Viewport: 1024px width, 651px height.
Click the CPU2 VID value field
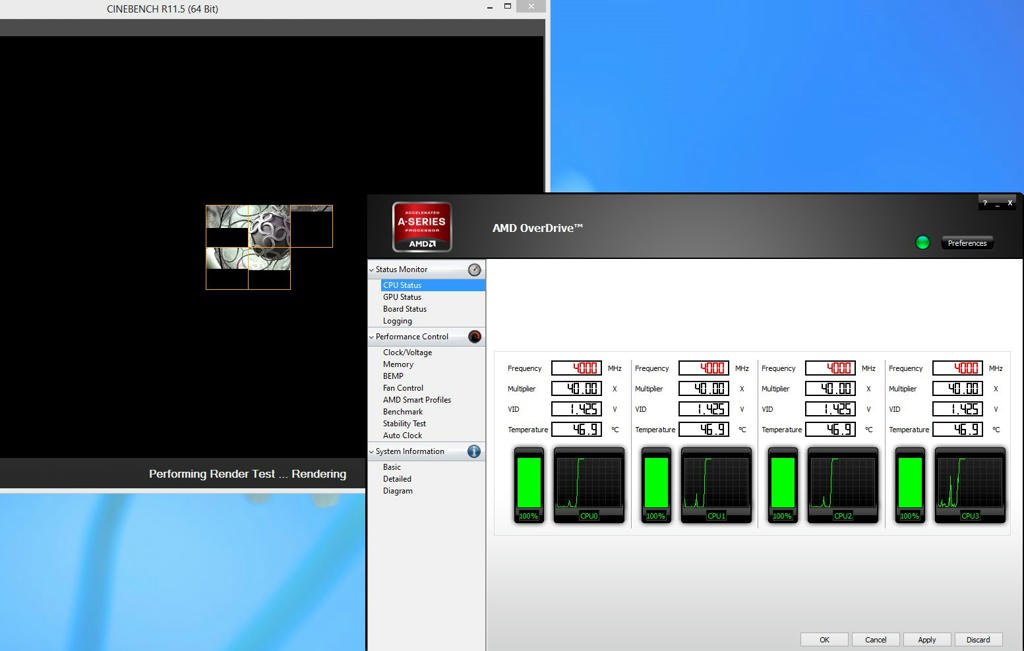click(831, 409)
